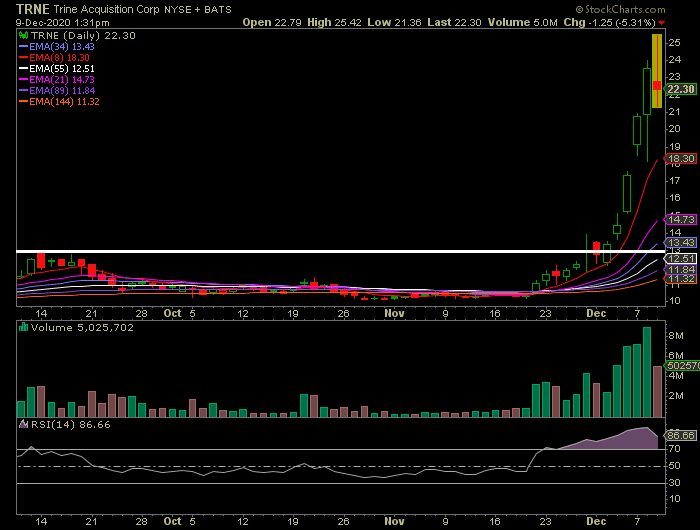Click the 70 level label on the RSI axis
The height and width of the screenshot is (530, 700).
674,448
